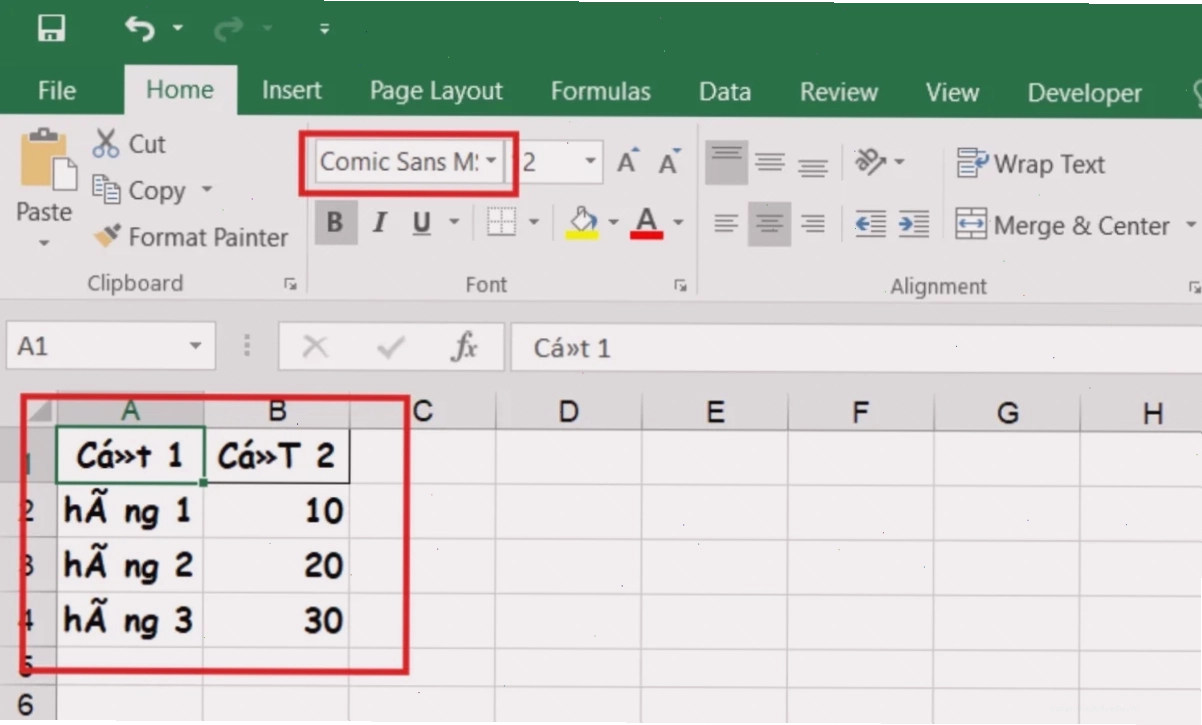
Task: Open the Font dialog launcher
Action: click(x=680, y=286)
